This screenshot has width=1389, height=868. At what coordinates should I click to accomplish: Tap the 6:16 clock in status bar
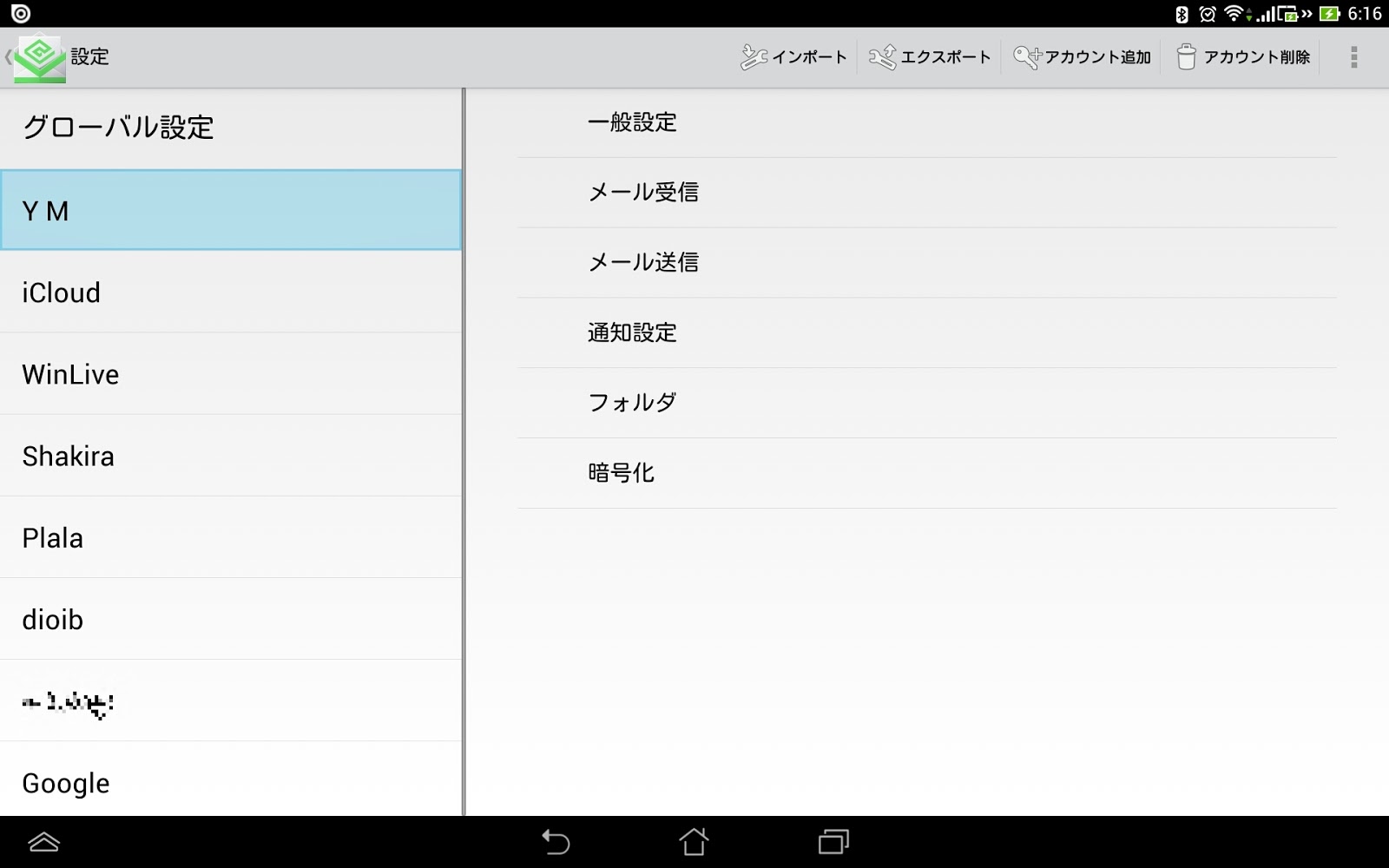pyautogui.click(x=1365, y=14)
